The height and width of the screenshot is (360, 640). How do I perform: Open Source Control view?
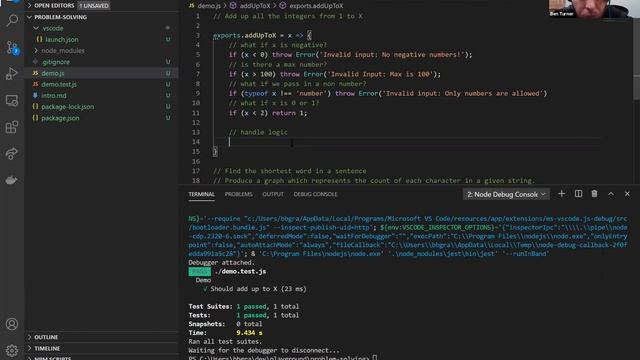coord(12,47)
